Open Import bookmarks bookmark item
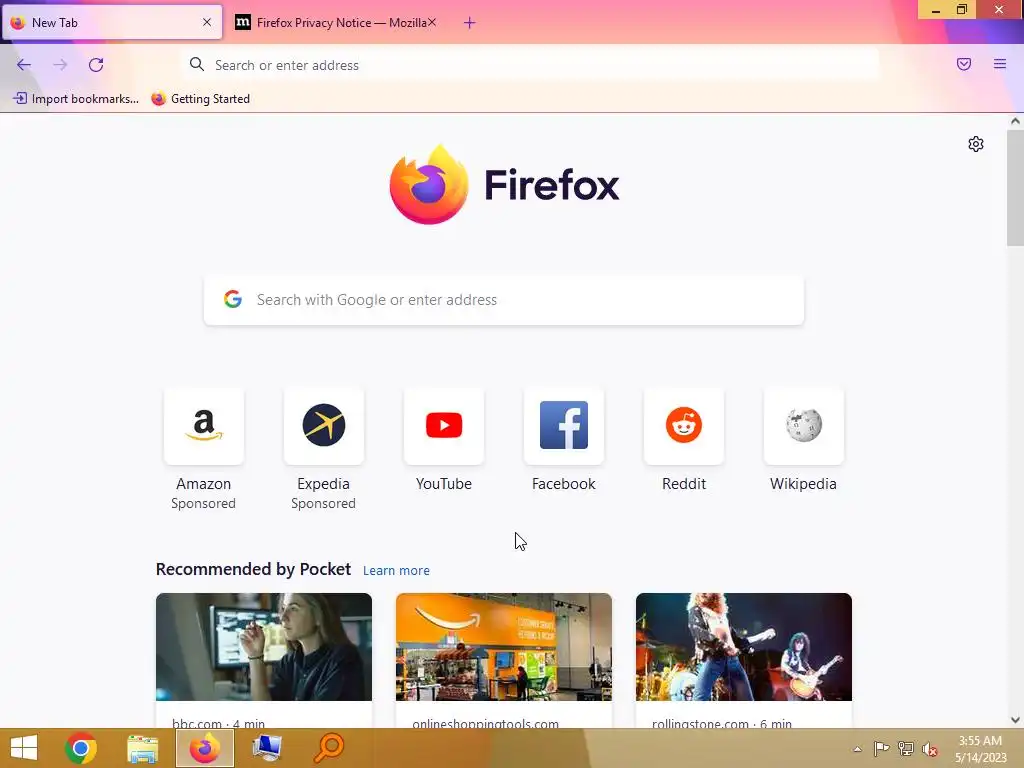 [76, 99]
